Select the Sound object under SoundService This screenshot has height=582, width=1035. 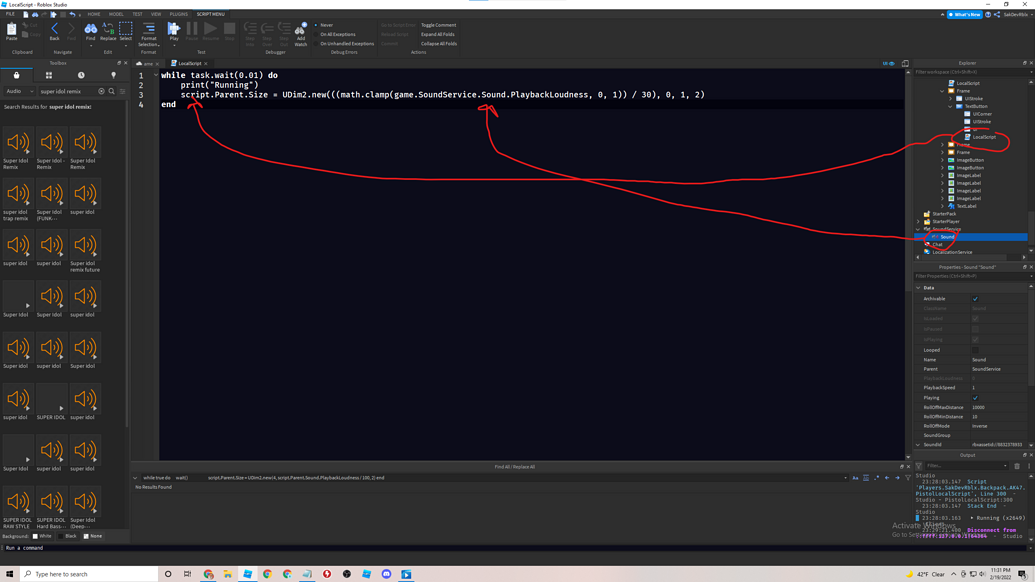(946, 236)
